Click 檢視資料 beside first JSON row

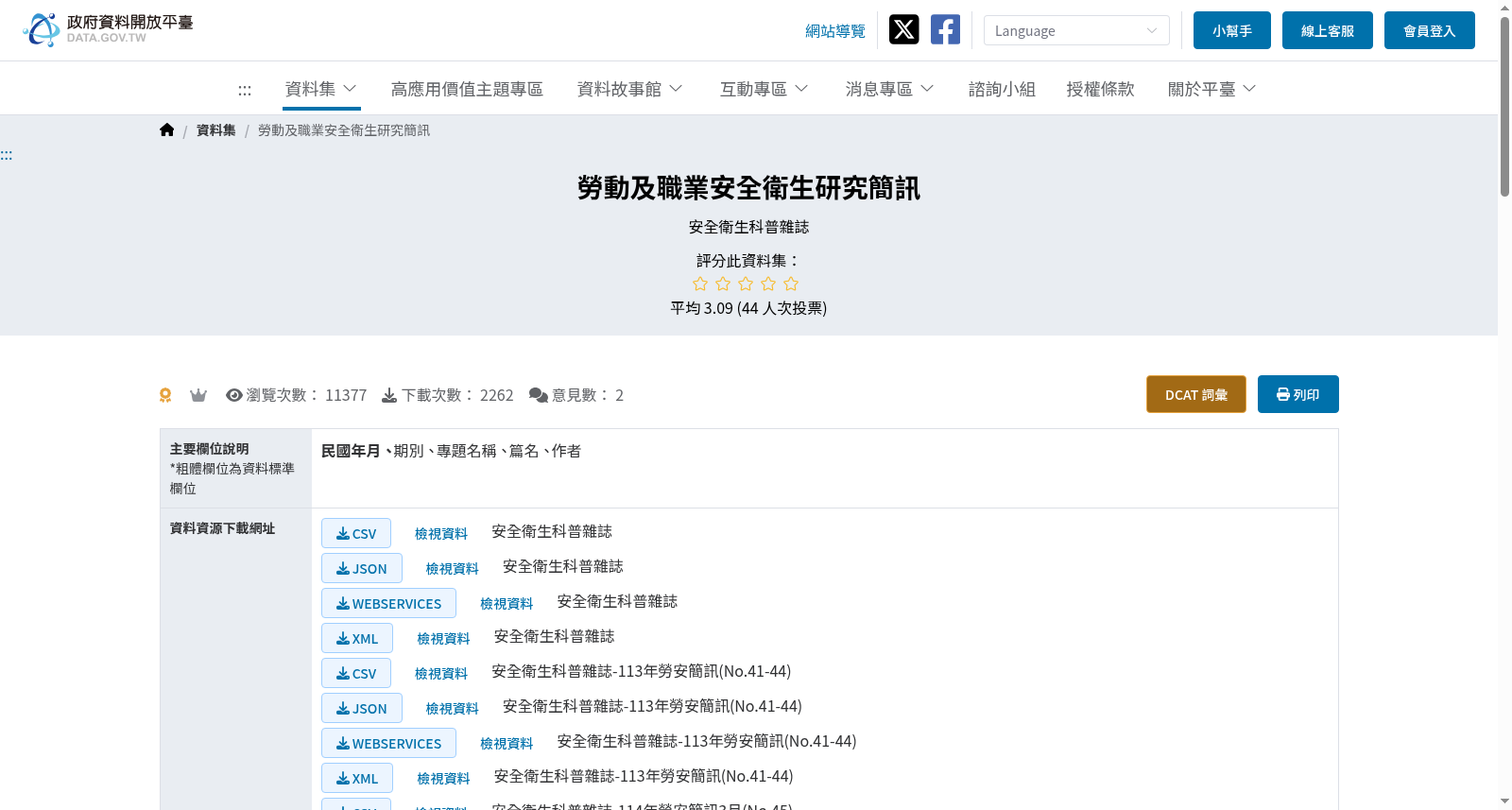(453, 569)
